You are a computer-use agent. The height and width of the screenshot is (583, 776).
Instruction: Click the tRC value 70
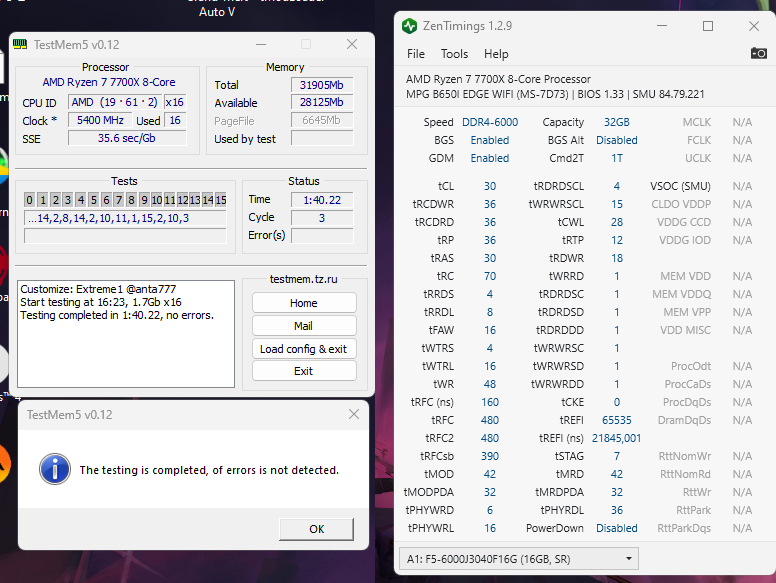[490, 276]
